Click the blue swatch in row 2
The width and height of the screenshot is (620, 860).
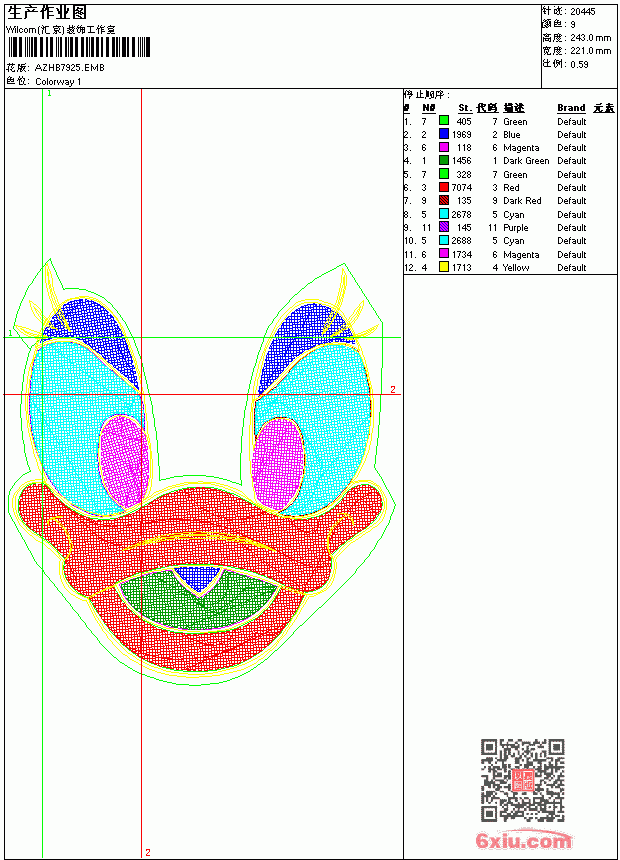444,134
